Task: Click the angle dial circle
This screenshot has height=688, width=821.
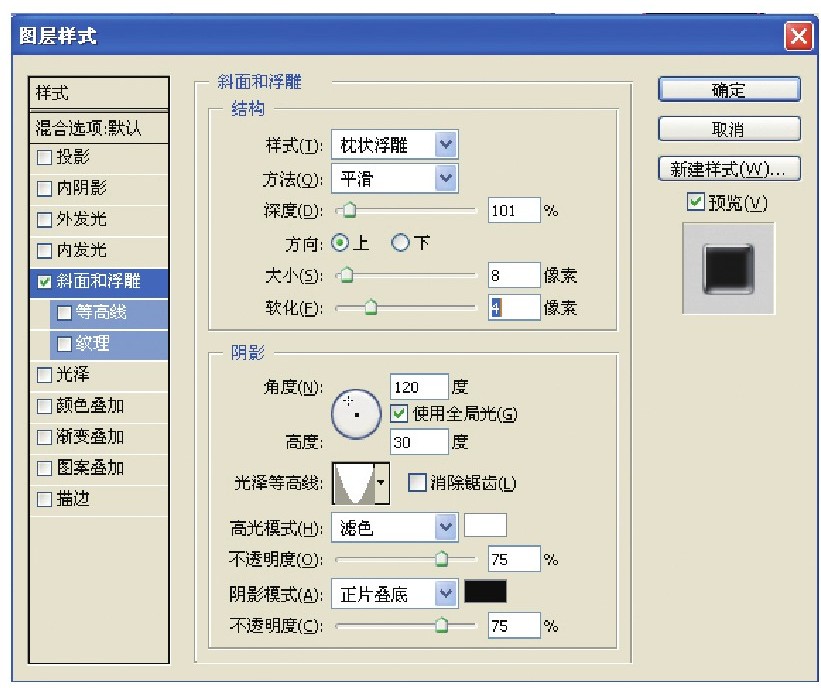Action: coord(357,414)
